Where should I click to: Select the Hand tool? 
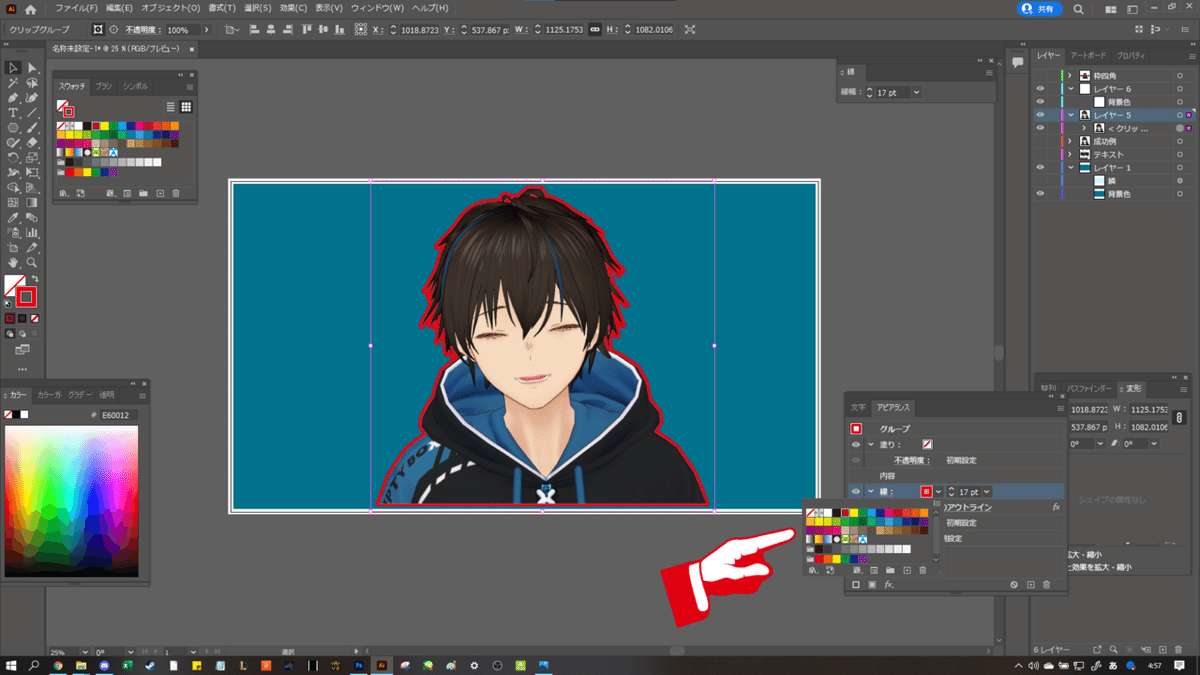[13, 263]
